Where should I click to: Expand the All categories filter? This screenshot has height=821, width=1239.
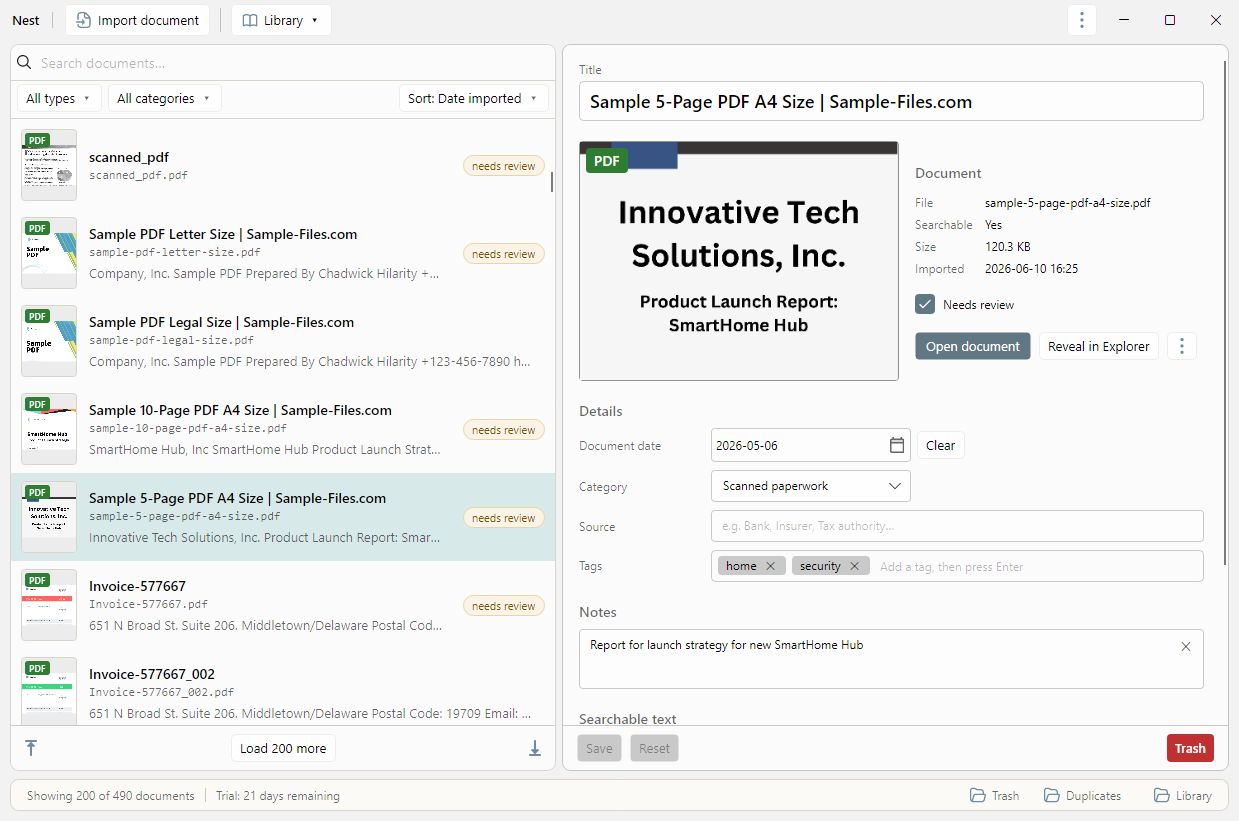[x=164, y=98]
